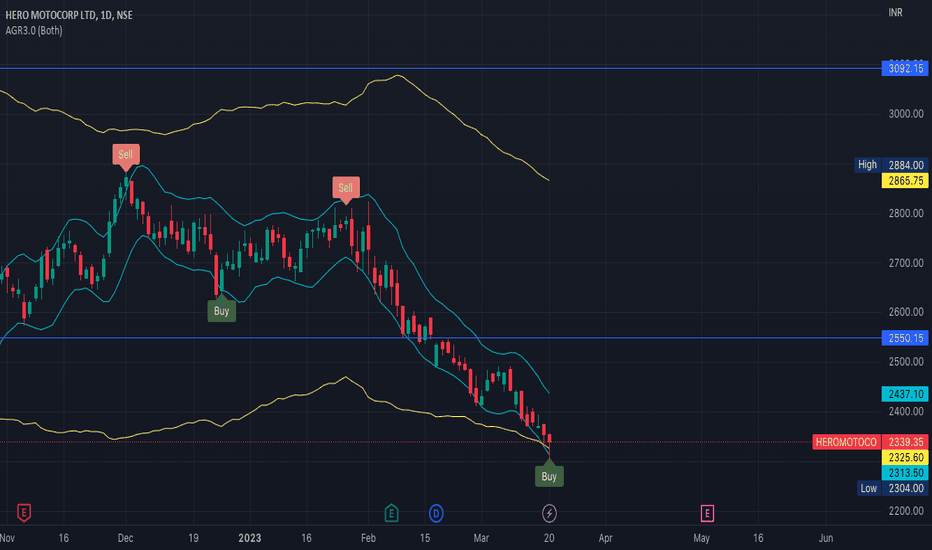Click the Mar label on time axis
The width and height of the screenshot is (932, 550).
click(481, 538)
